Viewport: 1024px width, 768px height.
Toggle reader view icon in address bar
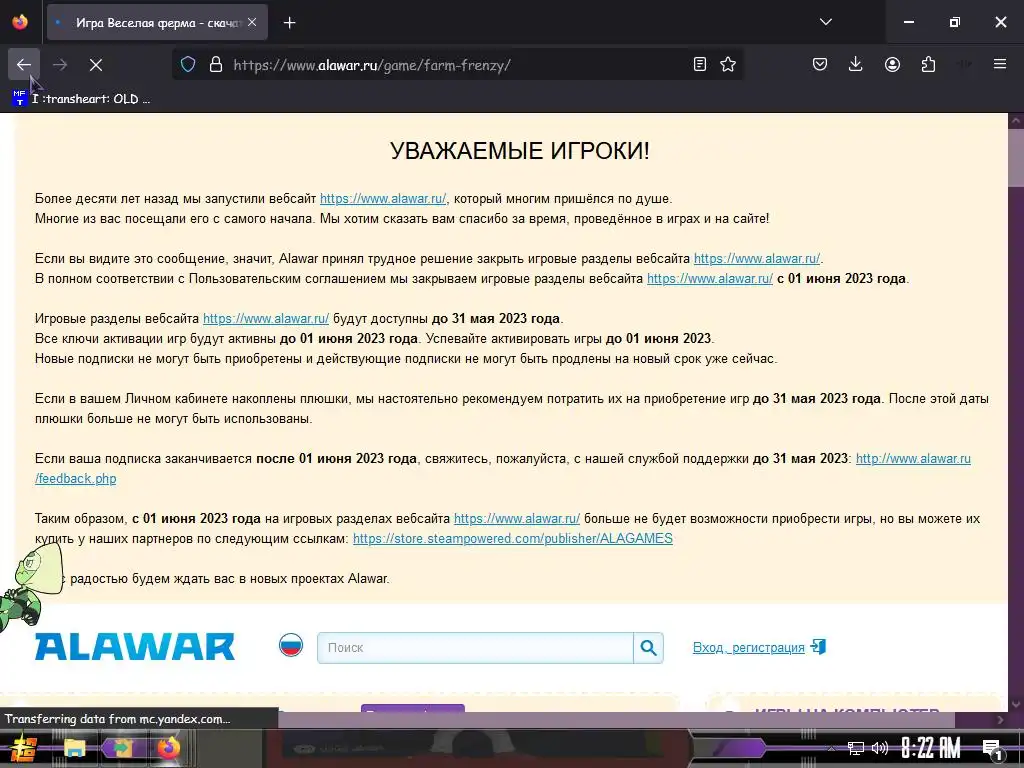tap(699, 64)
